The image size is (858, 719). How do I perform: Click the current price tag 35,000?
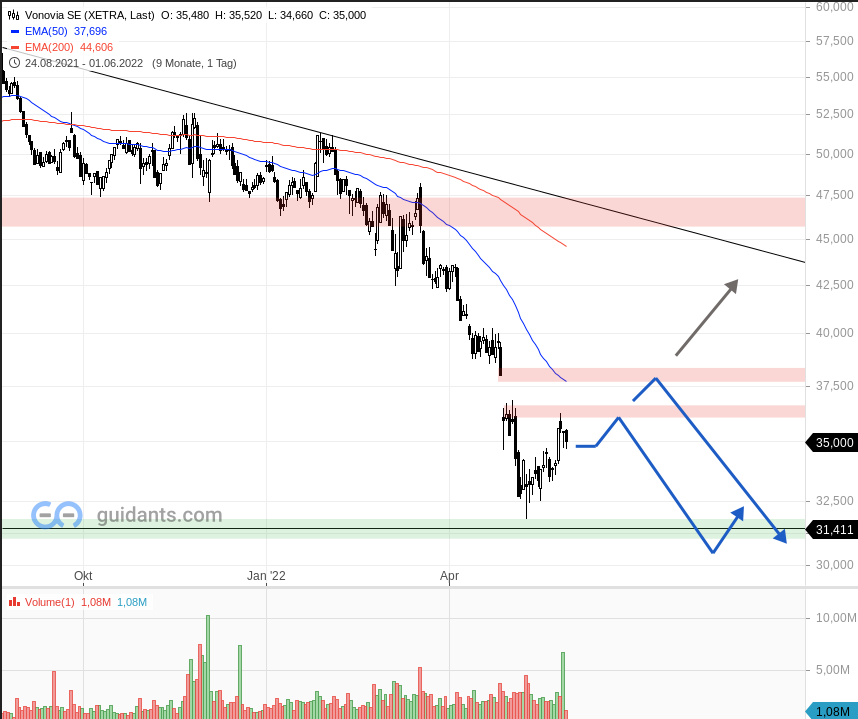click(x=832, y=443)
